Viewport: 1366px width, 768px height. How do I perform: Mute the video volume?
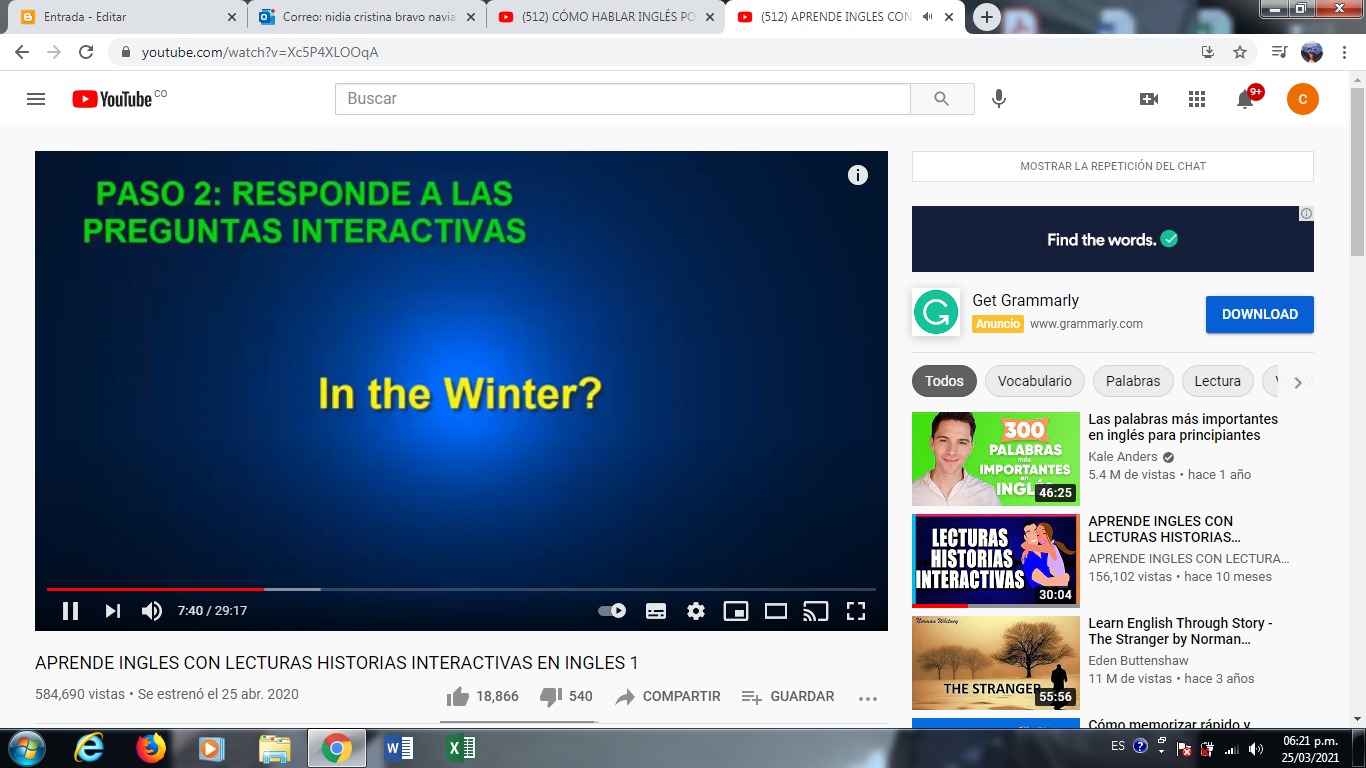[152, 611]
